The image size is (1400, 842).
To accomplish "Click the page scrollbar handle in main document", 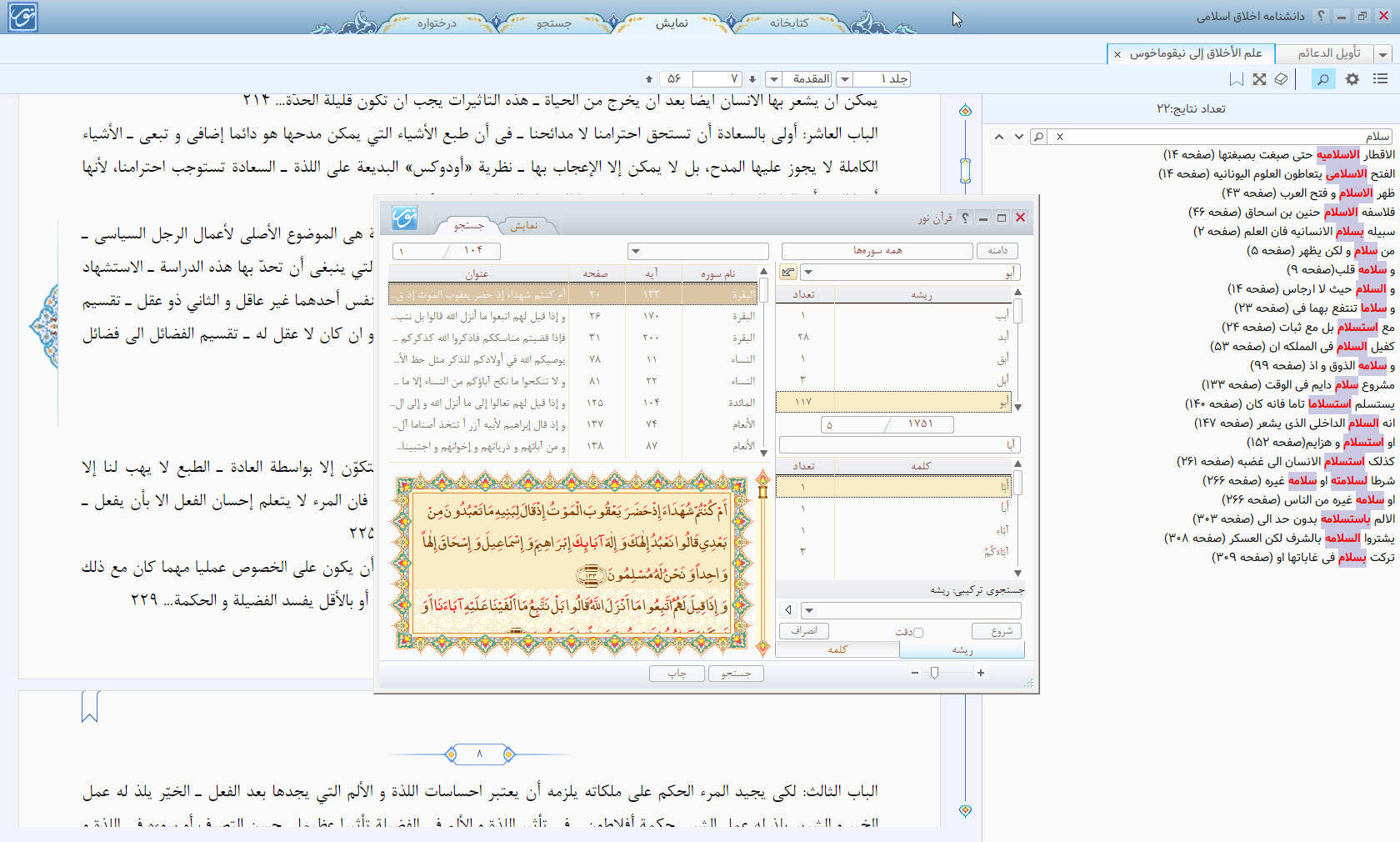I will click(965, 170).
